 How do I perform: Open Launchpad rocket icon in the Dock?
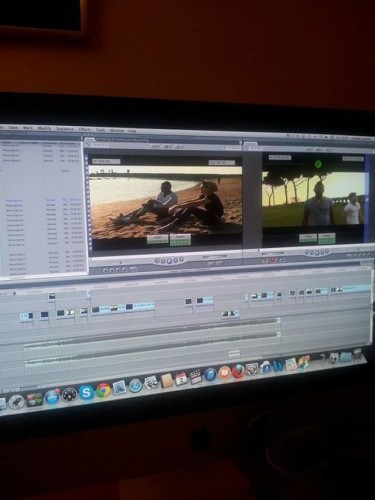coord(16,401)
